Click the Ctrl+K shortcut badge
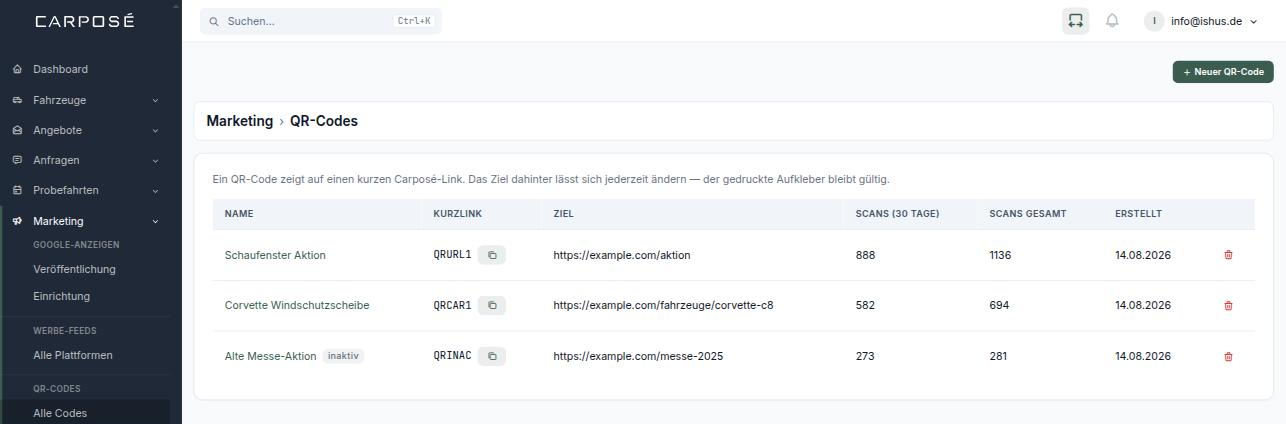This screenshot has height=424, width=1286. click(x=414, y=21)
